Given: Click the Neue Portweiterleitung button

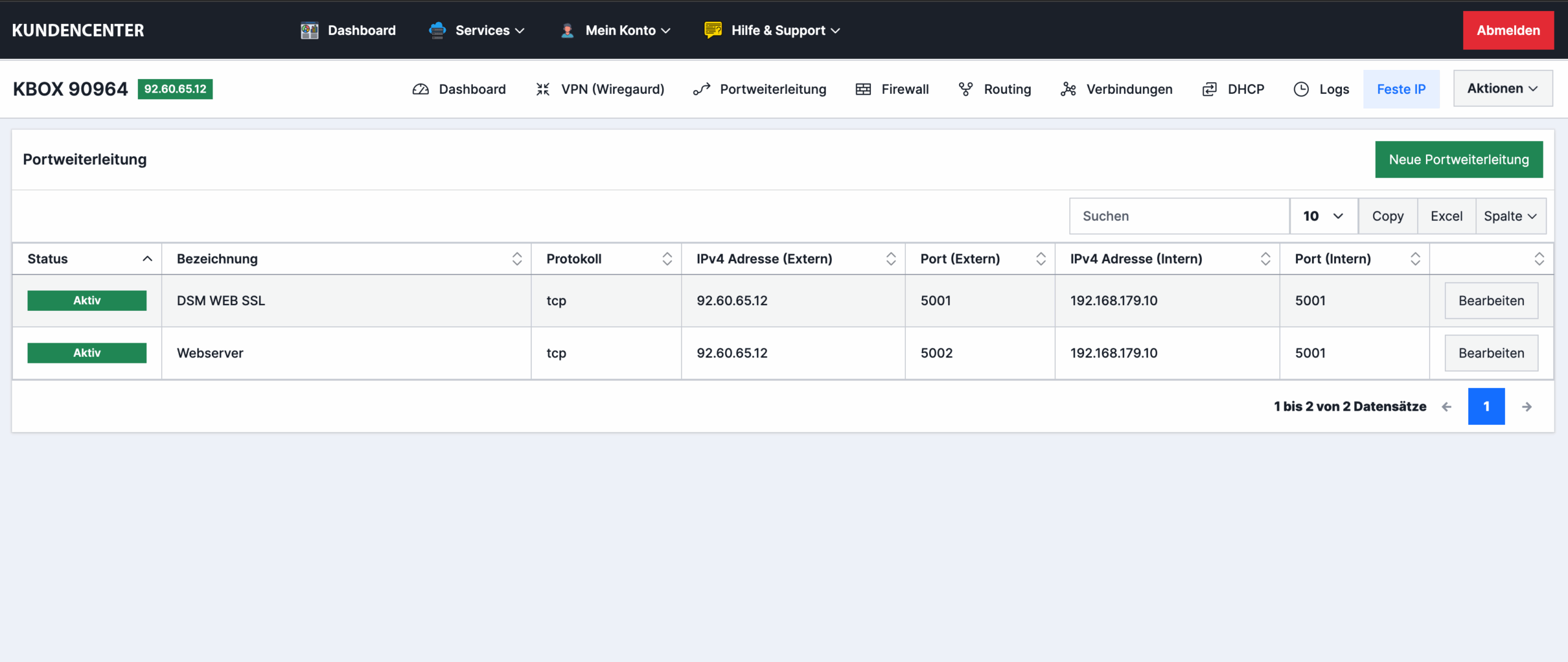Looking at the screenshot, I should coord(1458,159).
